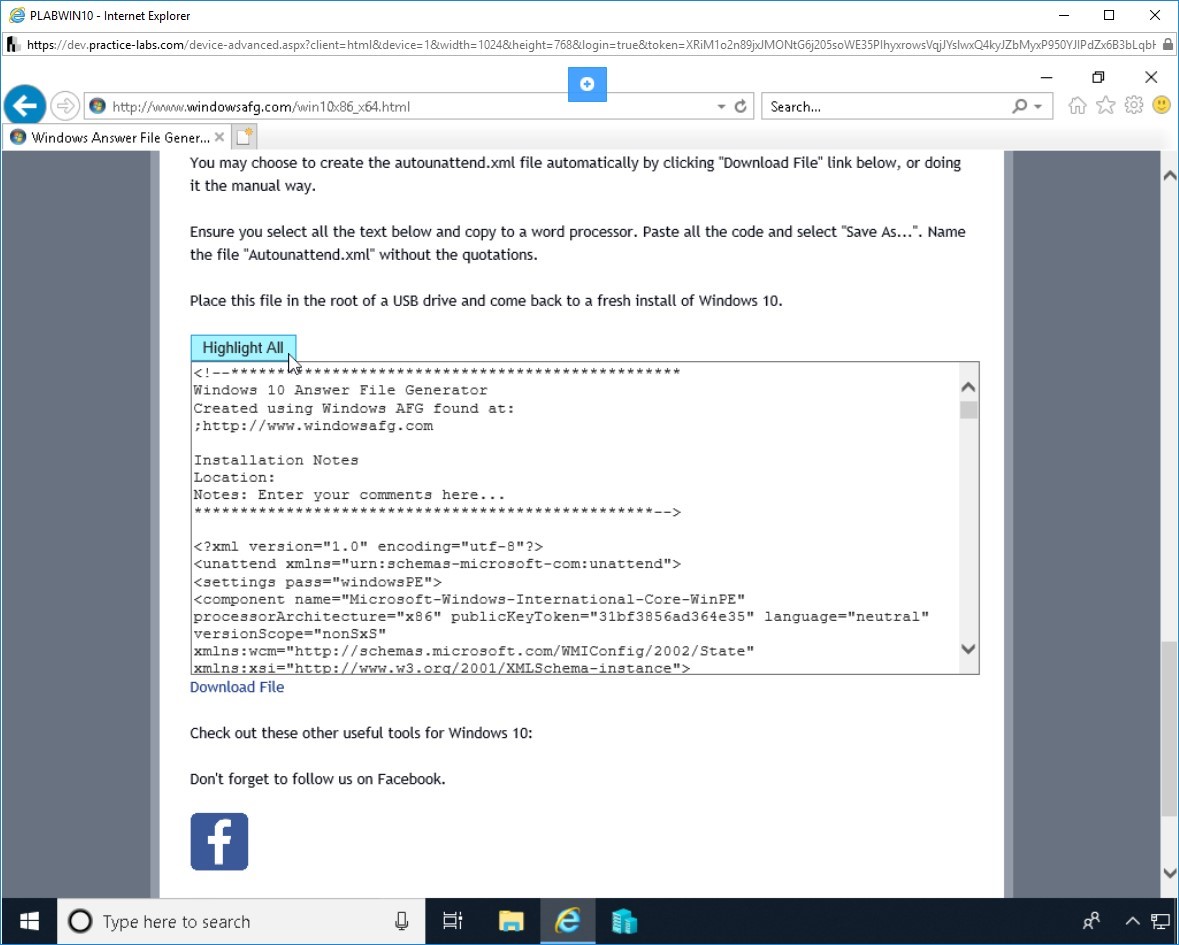Click the code line "Windows 10 Answer File Generator"
The image size is (1179, 945).
point(341,390)
